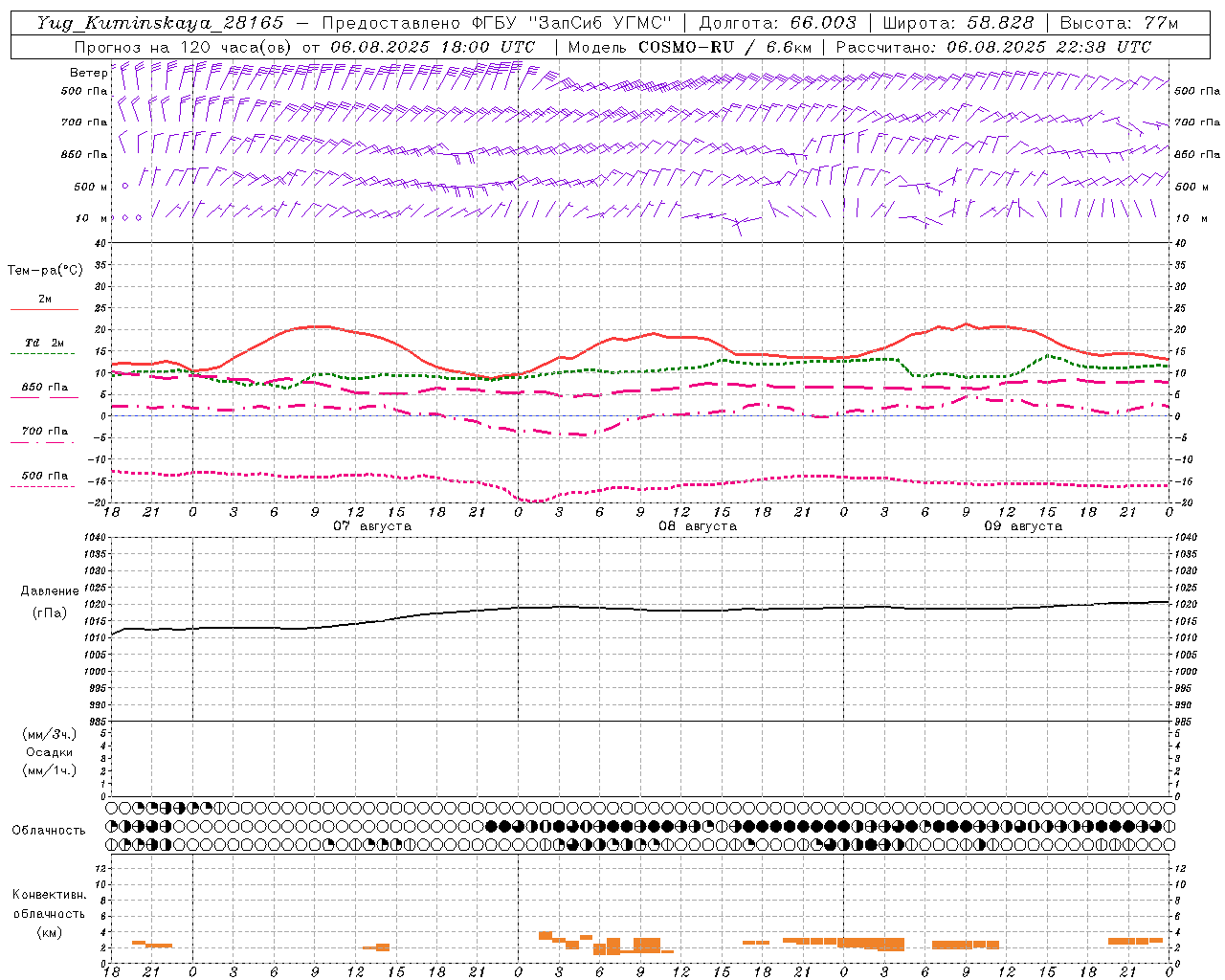Click the 08 августа date label
Viewport: 1225px width, 980px height.
(698, 526)
